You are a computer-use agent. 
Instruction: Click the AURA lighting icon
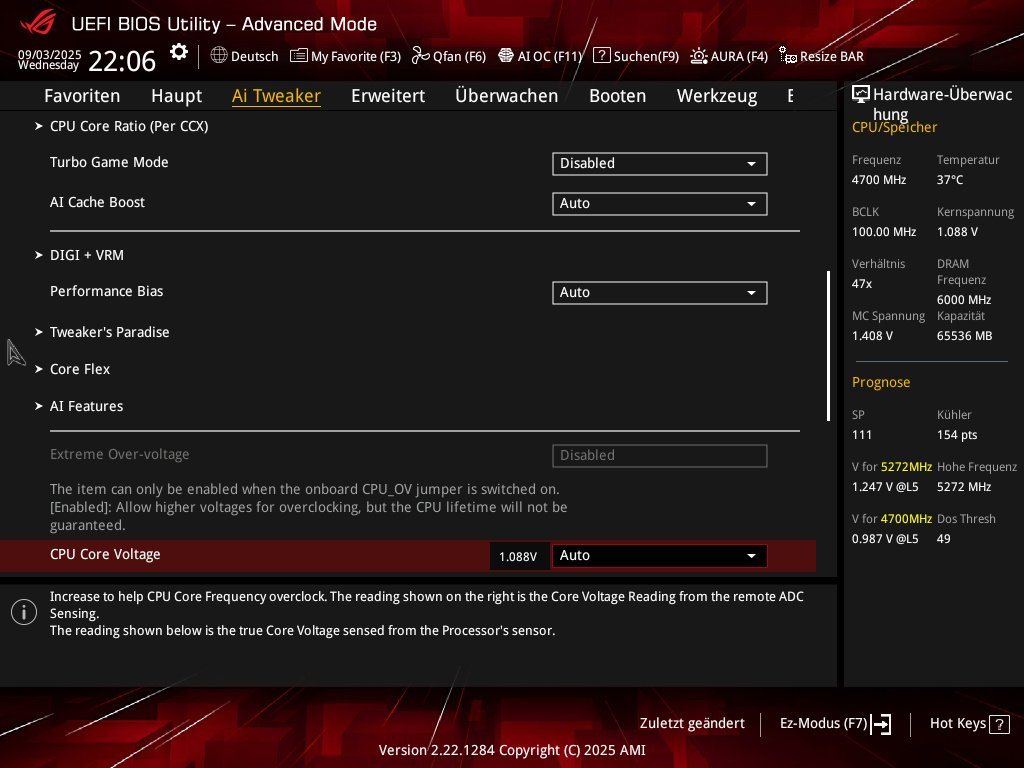[x=699, y=56]
